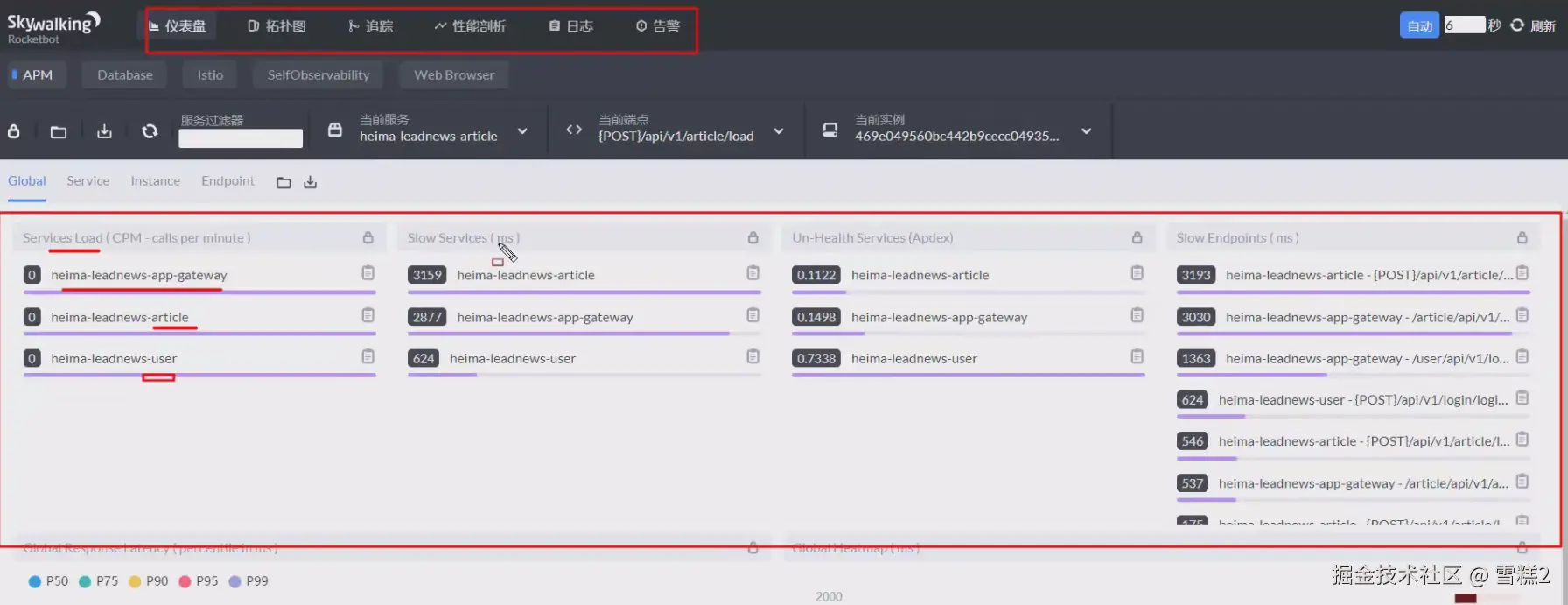
Task: Switch to the Global tab
Action: (x=27, y=181)
